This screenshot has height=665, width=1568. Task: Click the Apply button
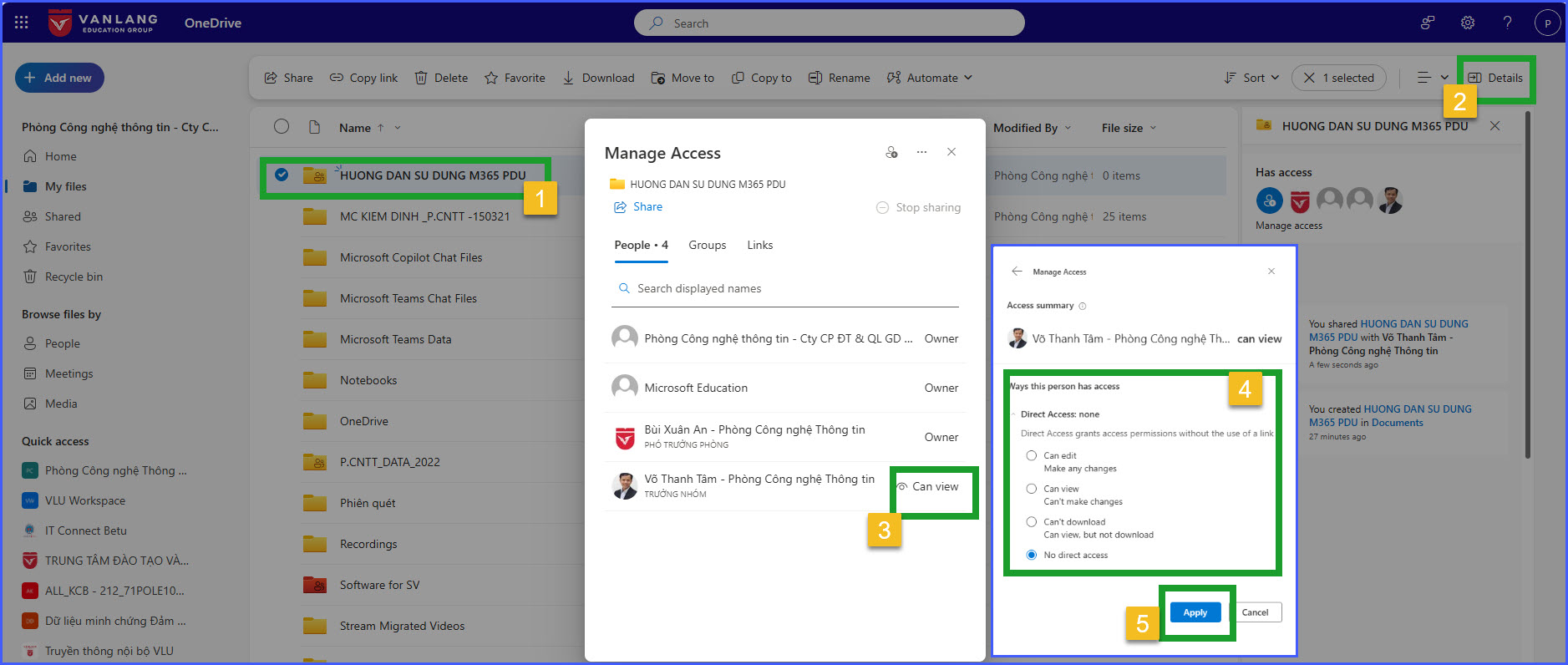pos(1195,612)
